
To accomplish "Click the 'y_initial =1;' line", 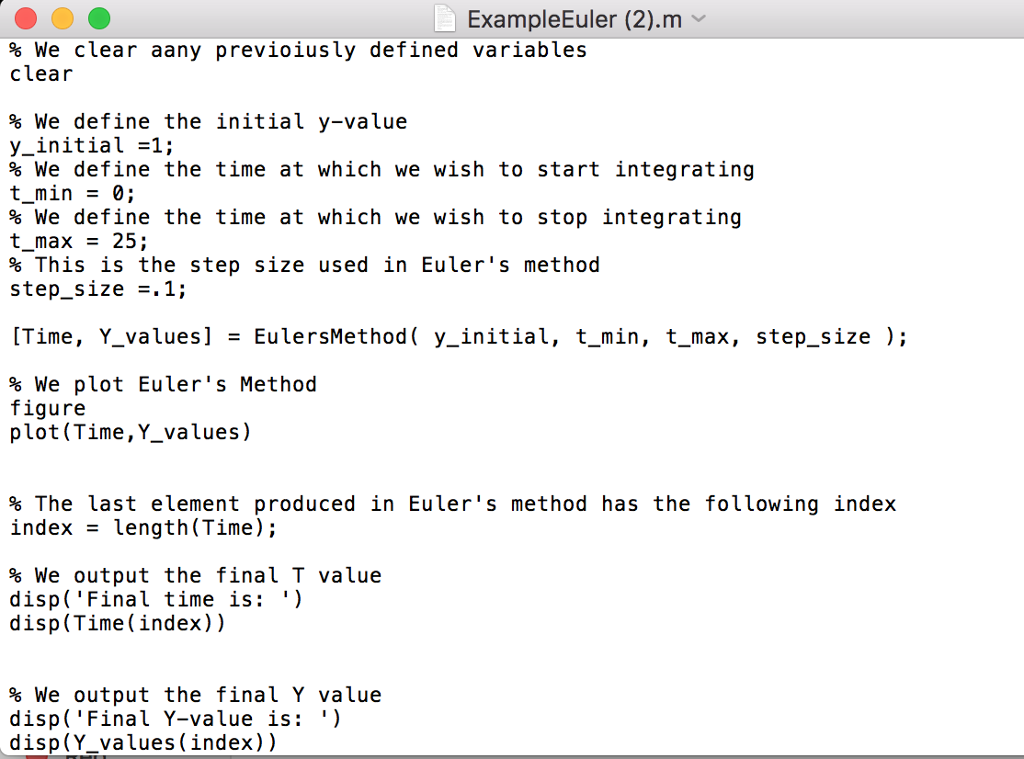I will [91, 146].
